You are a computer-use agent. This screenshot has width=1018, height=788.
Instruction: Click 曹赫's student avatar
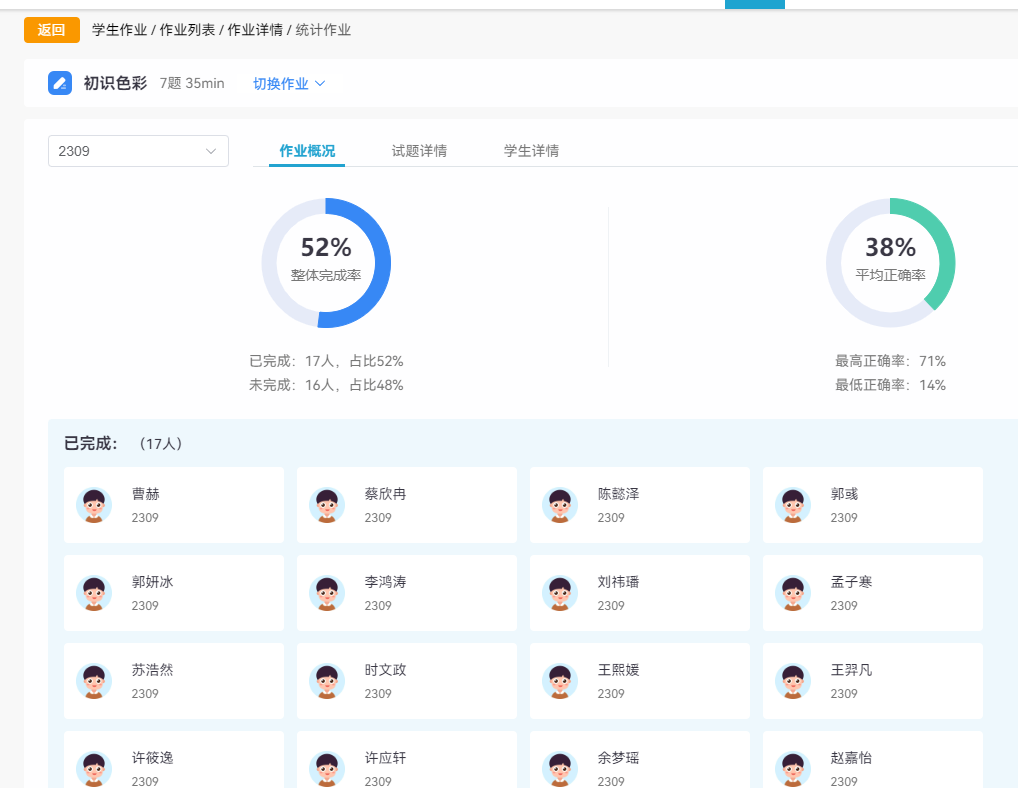point(94,505)
